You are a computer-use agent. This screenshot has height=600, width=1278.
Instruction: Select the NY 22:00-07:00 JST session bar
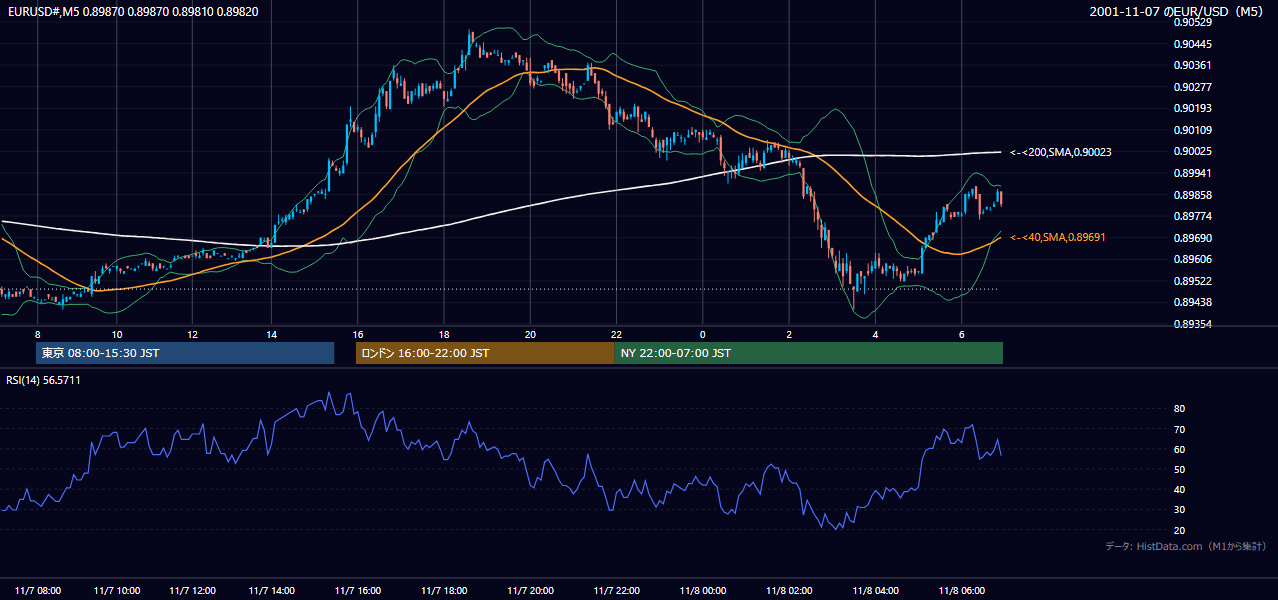tap(808, 353)
